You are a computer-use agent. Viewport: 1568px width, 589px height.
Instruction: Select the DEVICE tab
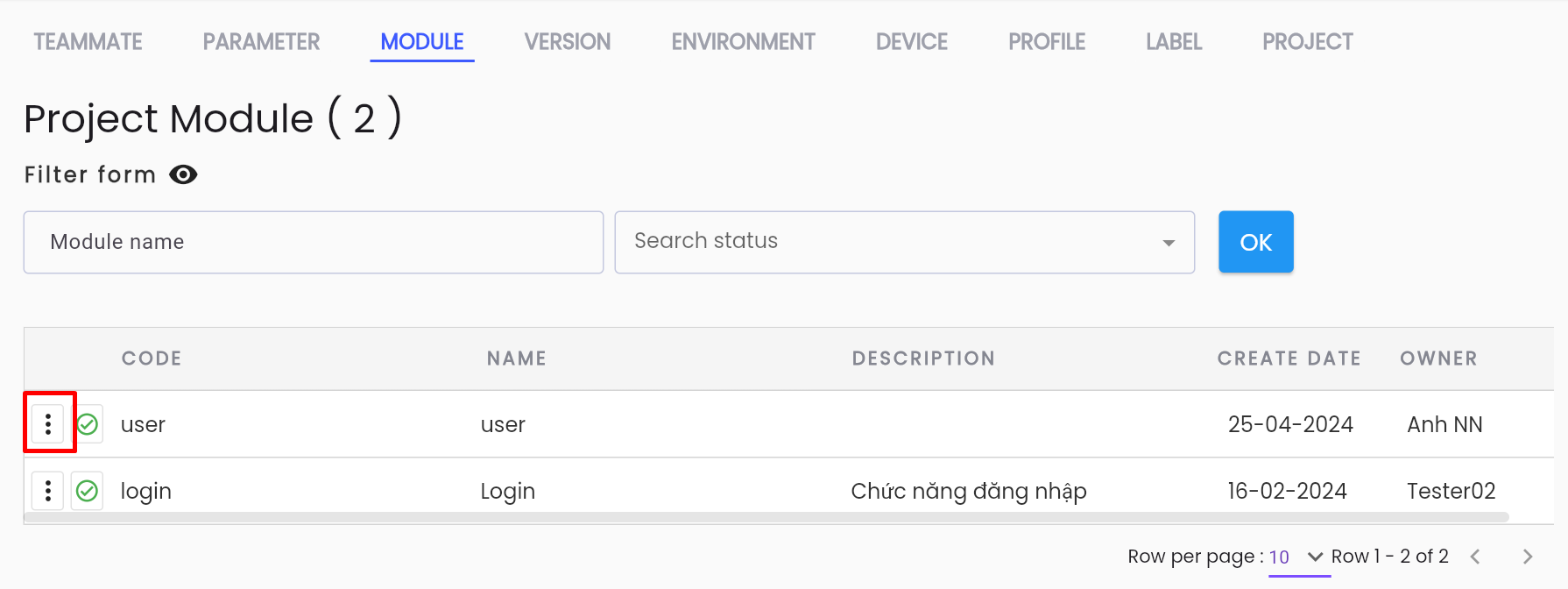pyautogui.click(x=912, y=41)
